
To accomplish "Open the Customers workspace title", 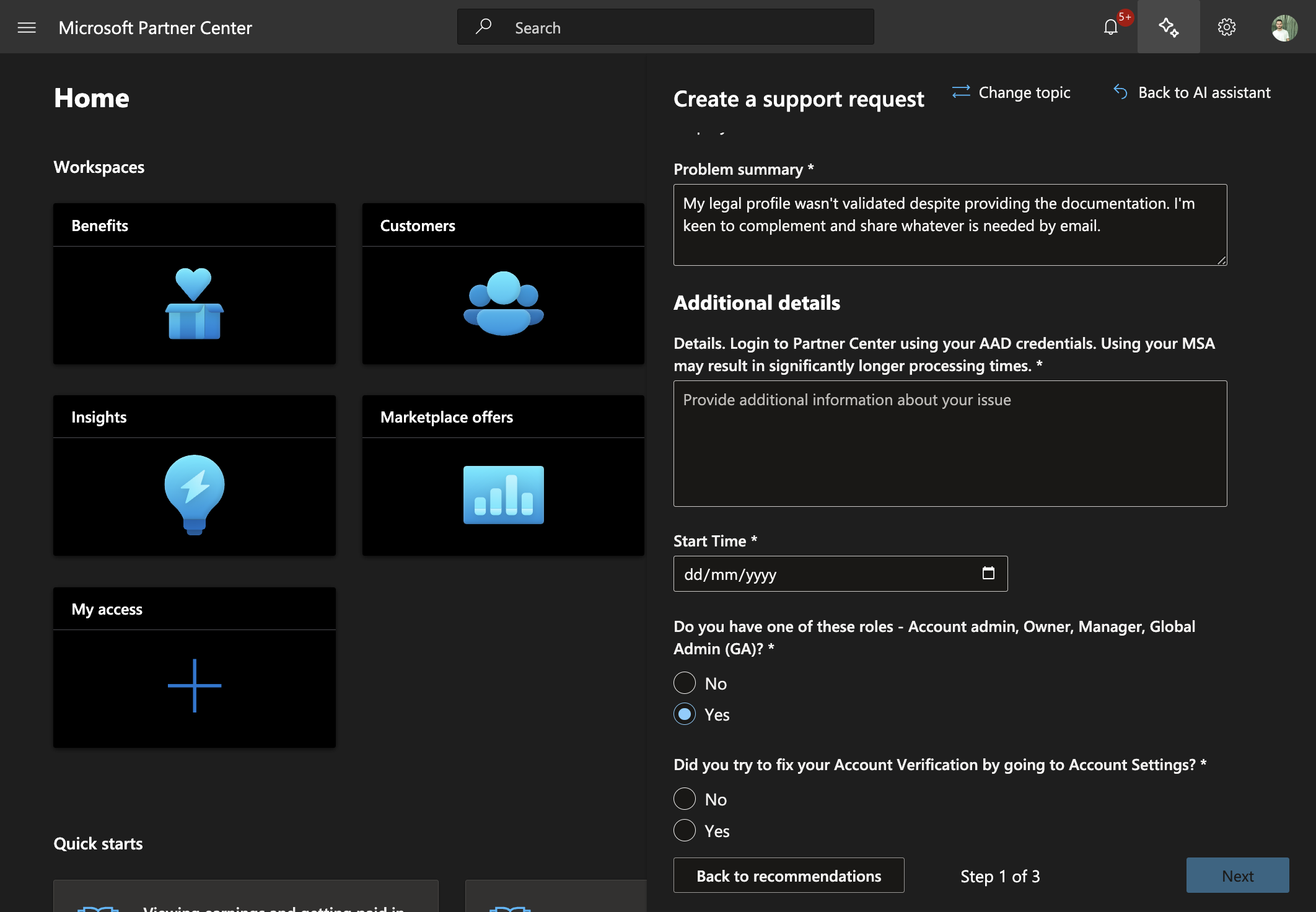I will [x=418, y=226].
